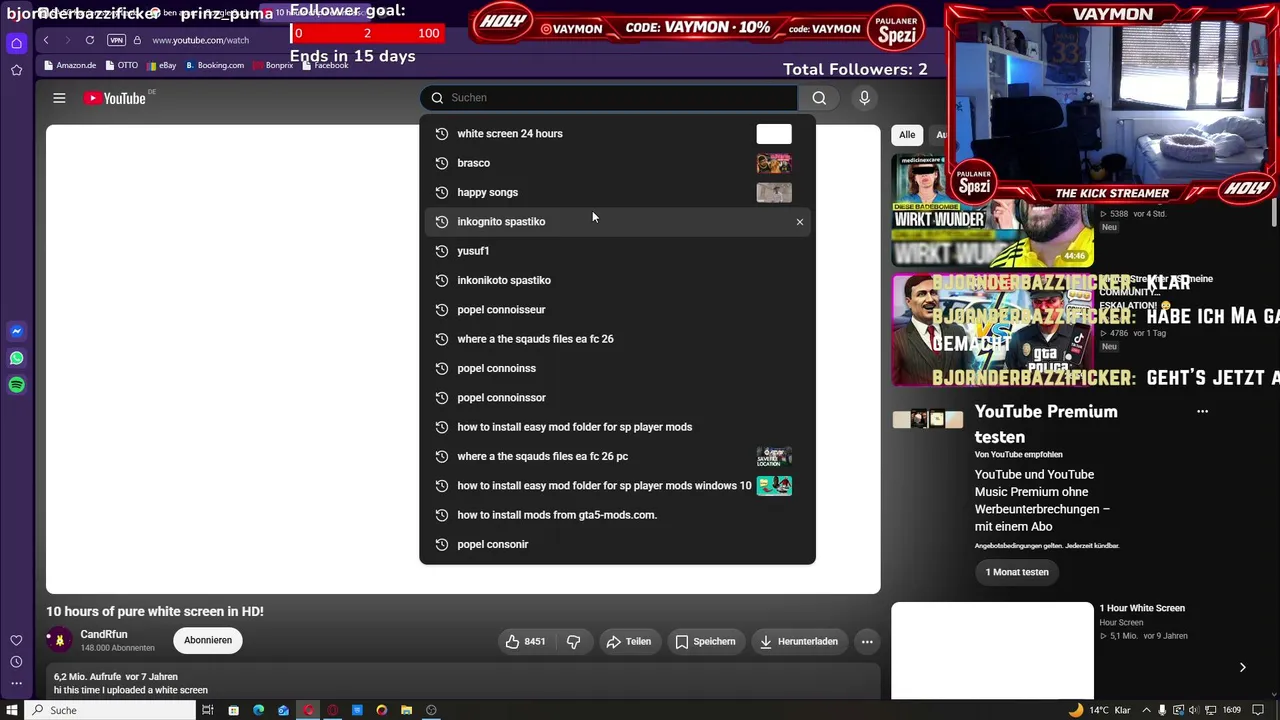The width and height of the screenshot is (1280, 720).
Task: Open the sidebar three-dots more menu
Action: coord(16,684)
